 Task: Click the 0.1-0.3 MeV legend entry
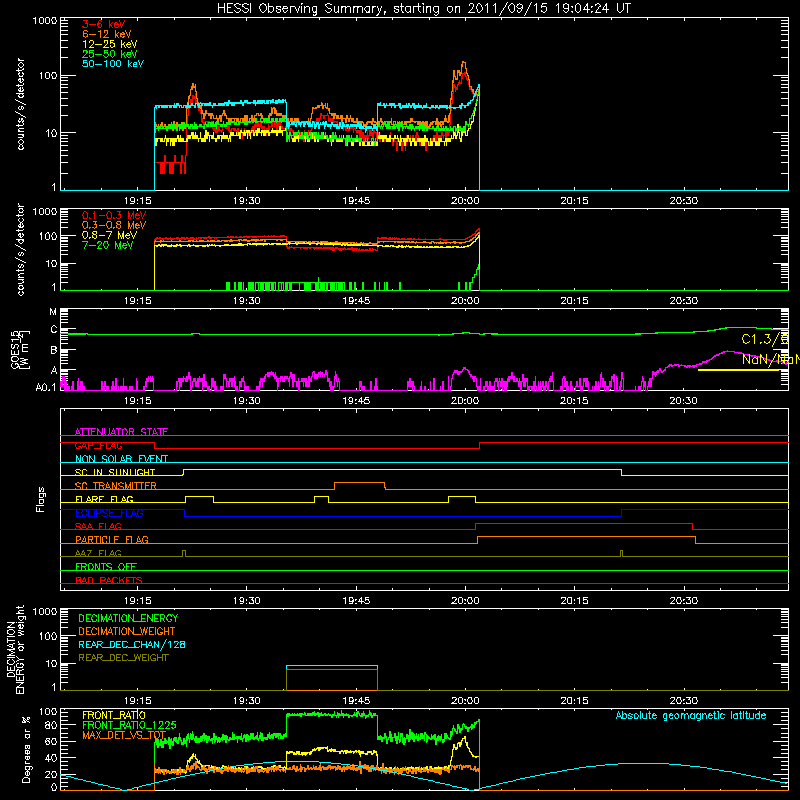(x=114, y=215)
